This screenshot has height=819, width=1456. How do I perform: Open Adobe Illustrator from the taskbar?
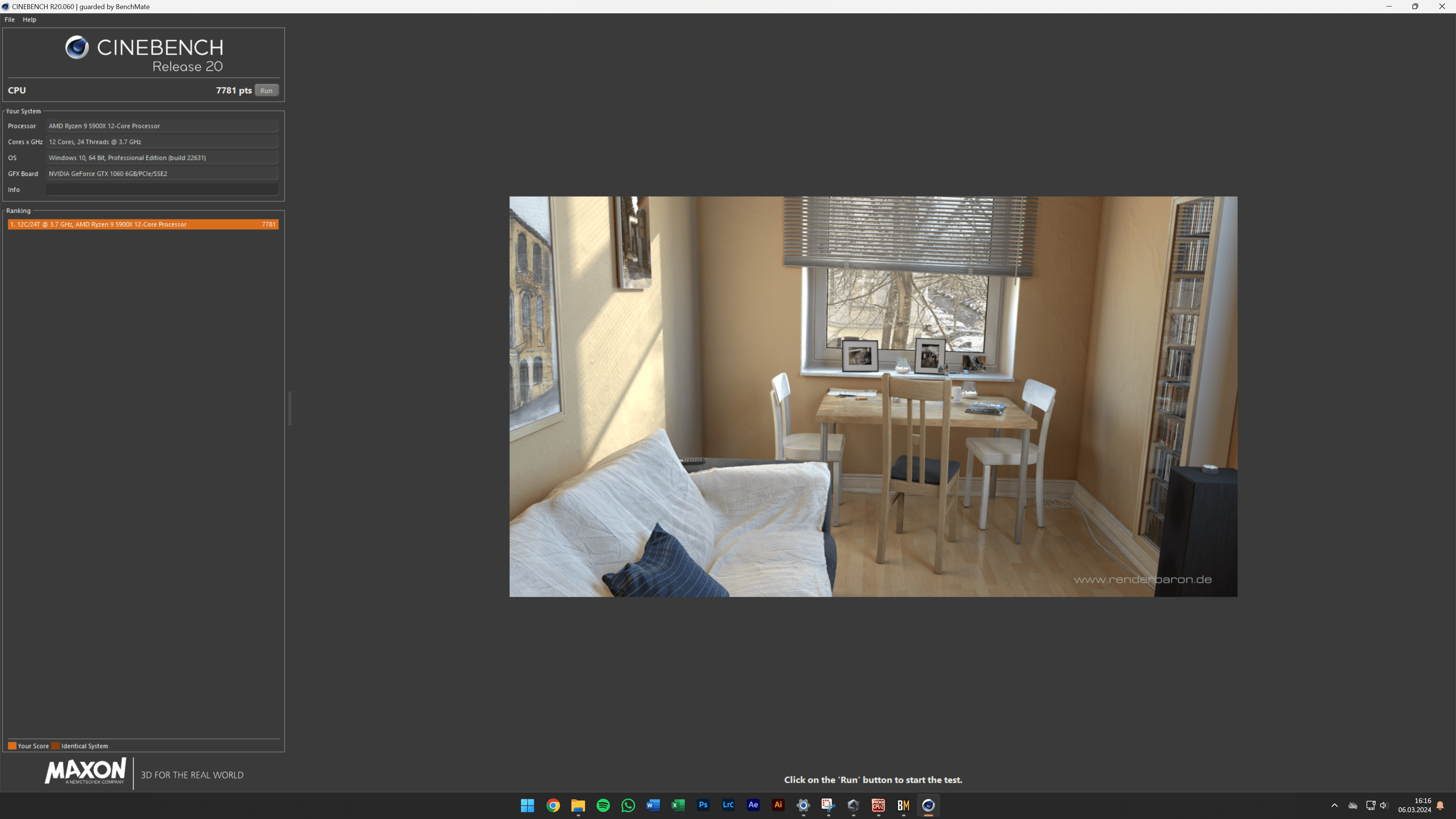click(x=778, y=805)
